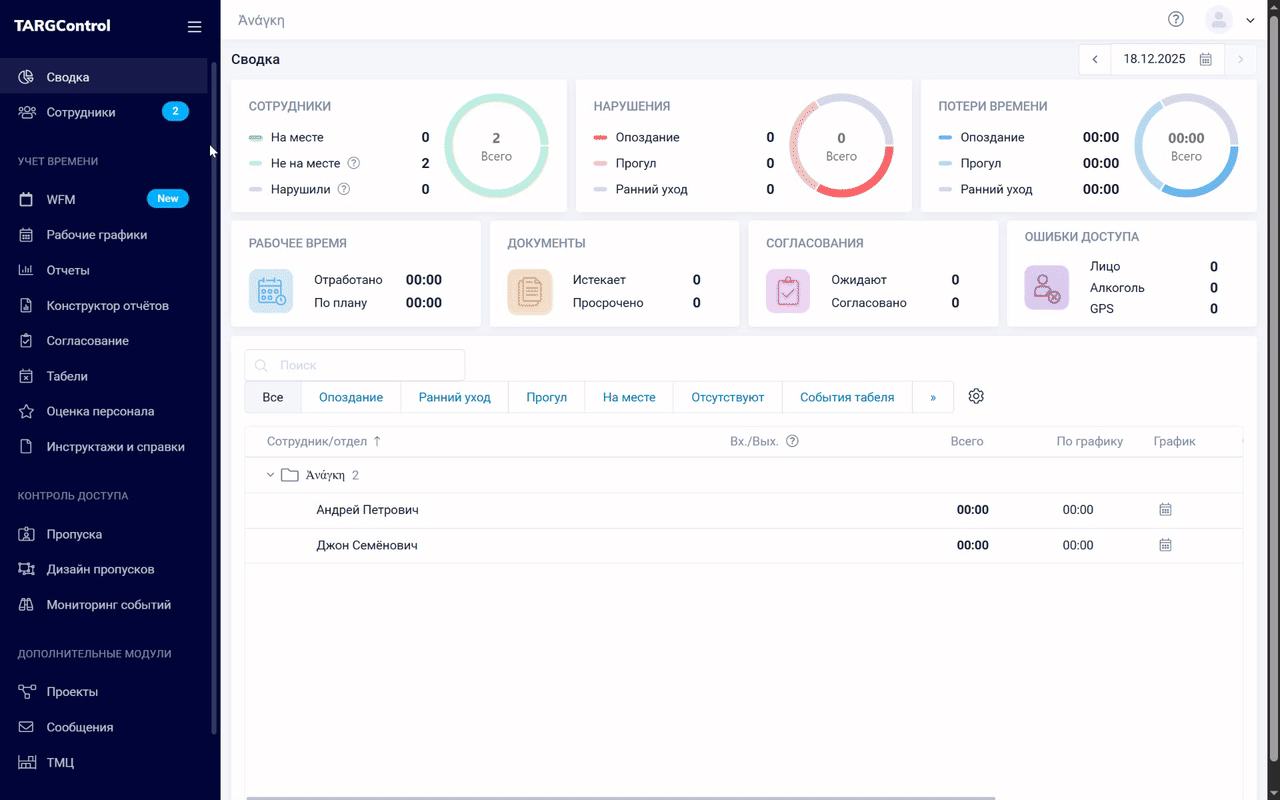Open schedule icon for Андрей Петрович
Screen dimensions: 1280x800
(x=1165, y=510)
